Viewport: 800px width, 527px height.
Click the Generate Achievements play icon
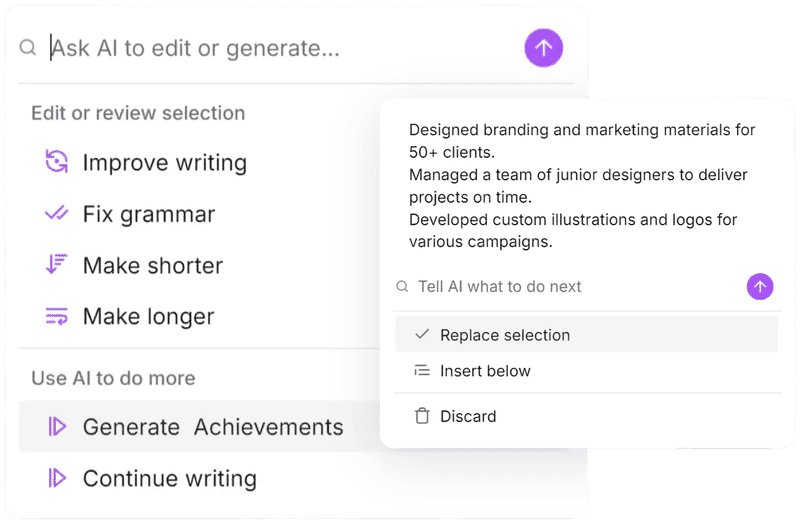click(57, 427)
